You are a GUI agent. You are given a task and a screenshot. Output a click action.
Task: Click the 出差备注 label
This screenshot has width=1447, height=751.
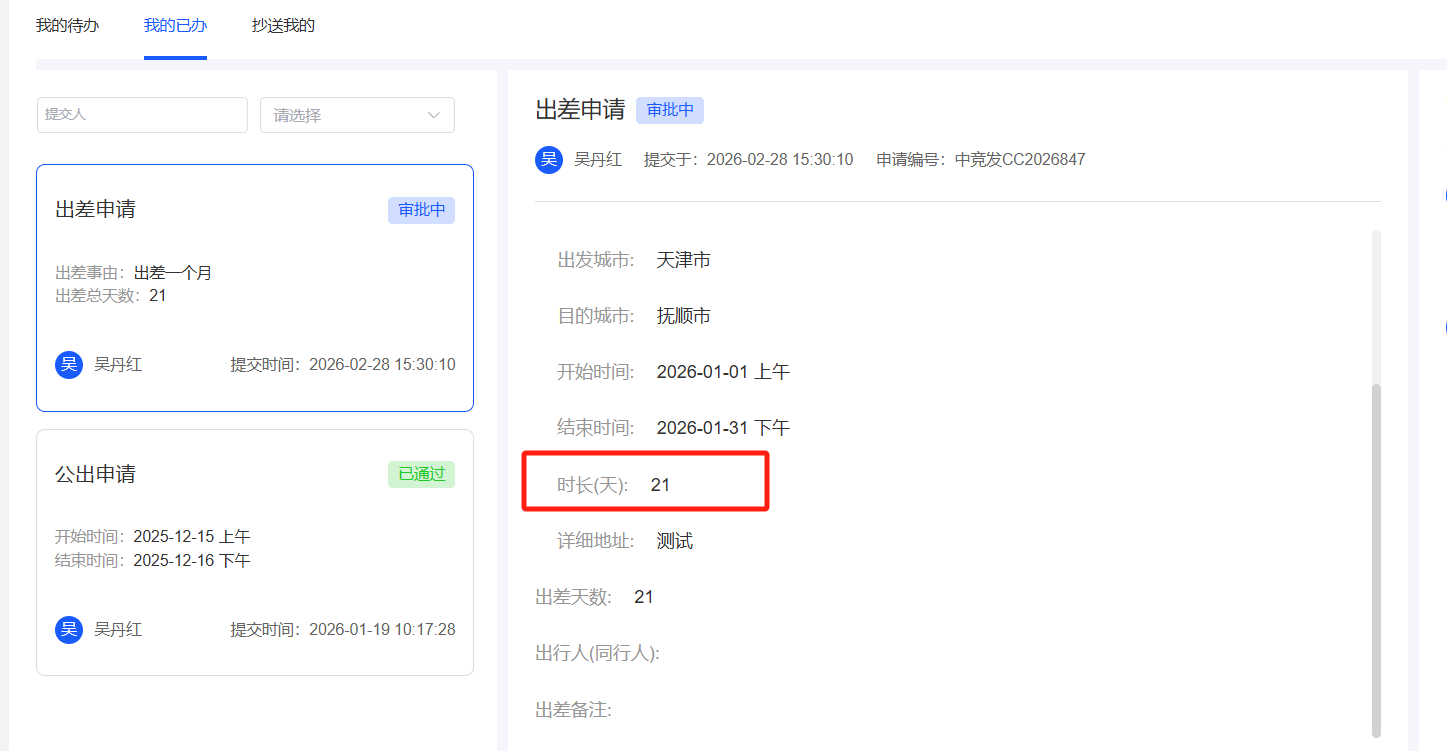click(574, 710)
